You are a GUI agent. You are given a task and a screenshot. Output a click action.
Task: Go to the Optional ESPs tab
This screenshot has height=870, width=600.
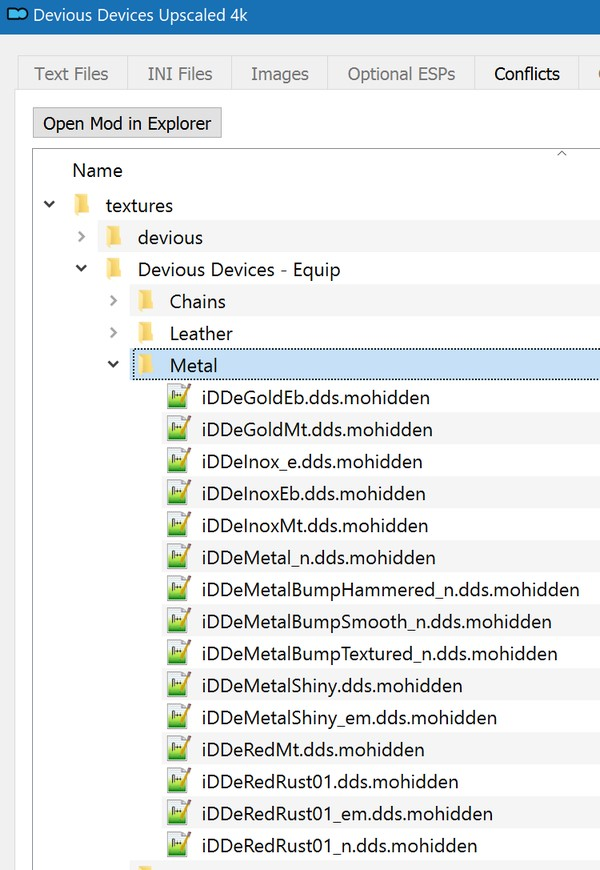[x=401, y=74]
